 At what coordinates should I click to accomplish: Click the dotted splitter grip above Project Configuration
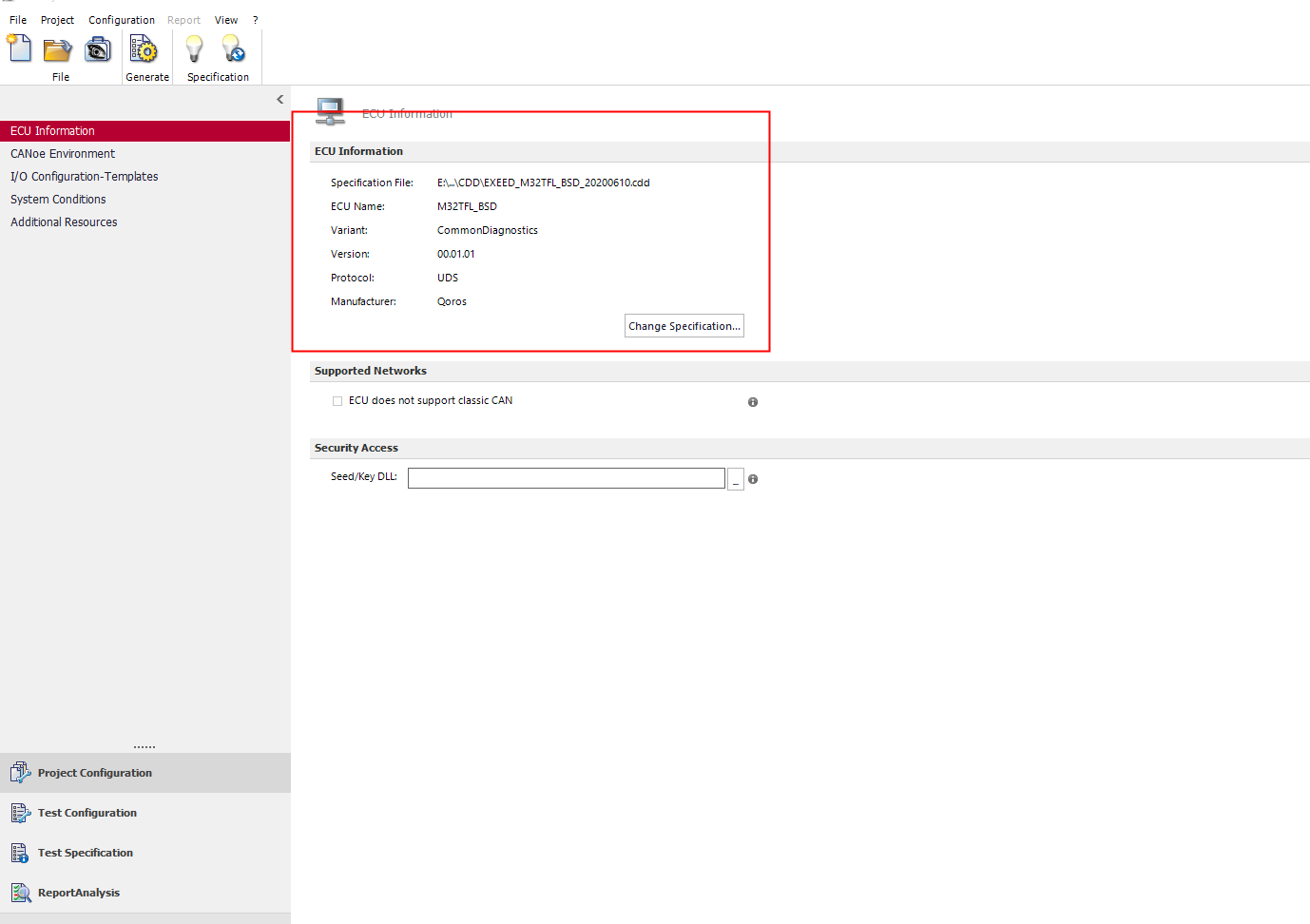144,747
